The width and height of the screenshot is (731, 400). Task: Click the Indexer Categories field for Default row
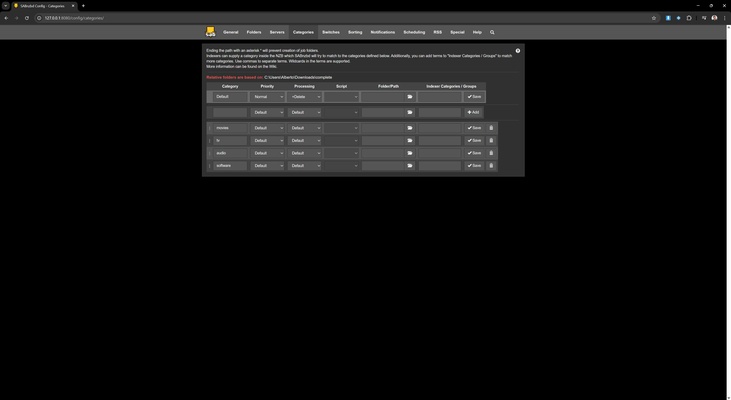440,97
